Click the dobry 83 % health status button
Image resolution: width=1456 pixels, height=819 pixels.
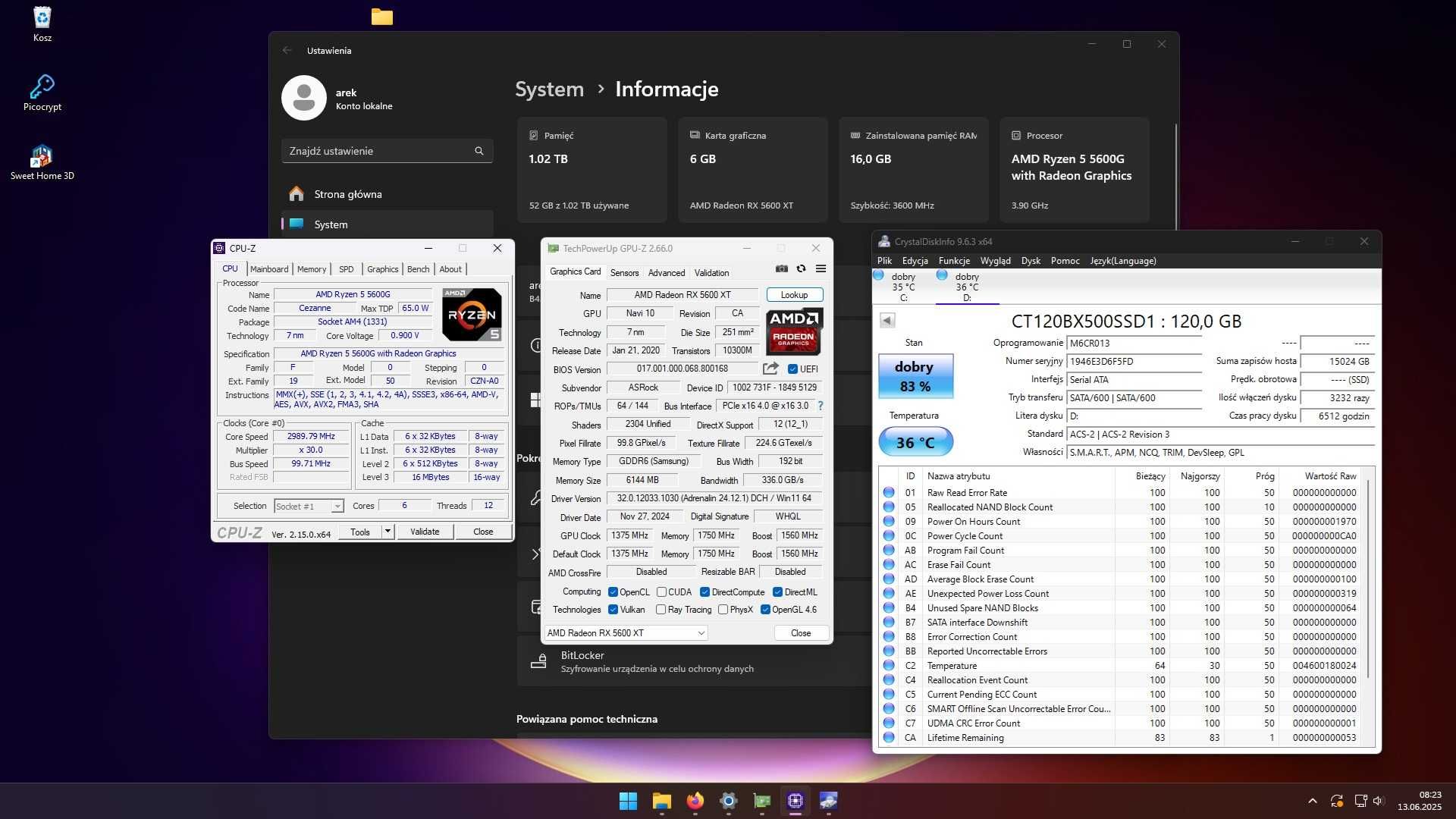click(x=915, y=376)
